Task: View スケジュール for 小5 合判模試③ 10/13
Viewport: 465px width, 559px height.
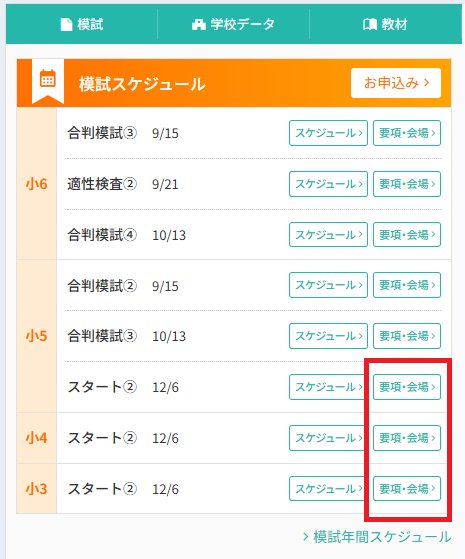Action: [x=328, y=336]
